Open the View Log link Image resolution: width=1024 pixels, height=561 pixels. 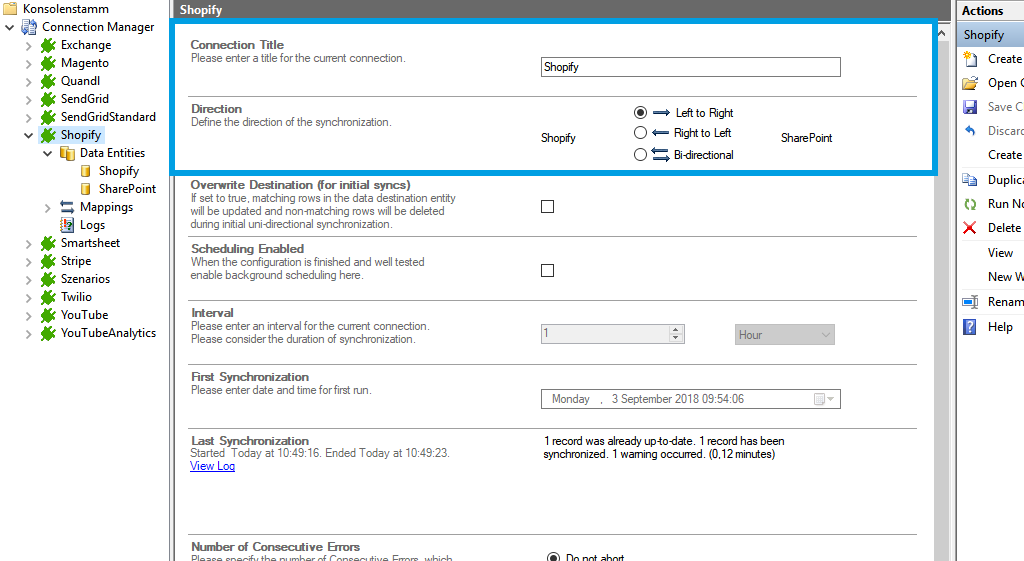[x=212, y=466]
